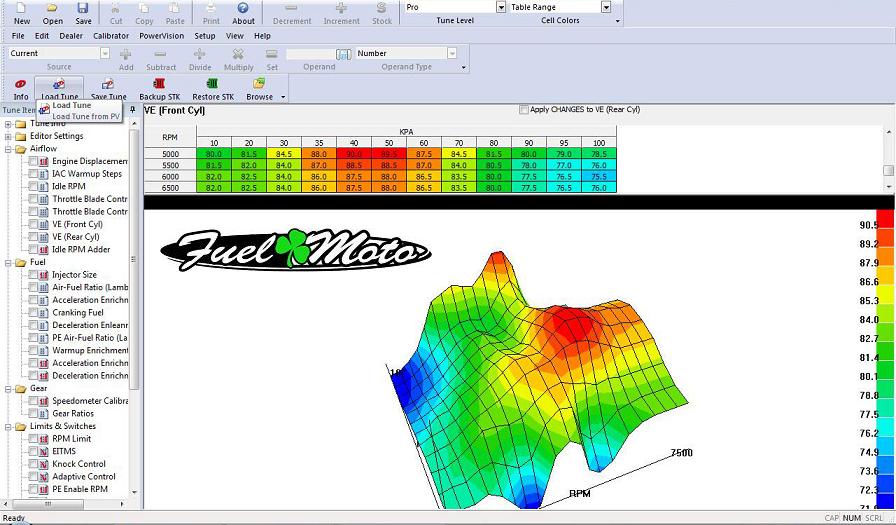Click the Info icon
Viewport: 896px width, 525px height.
point(21,84)
